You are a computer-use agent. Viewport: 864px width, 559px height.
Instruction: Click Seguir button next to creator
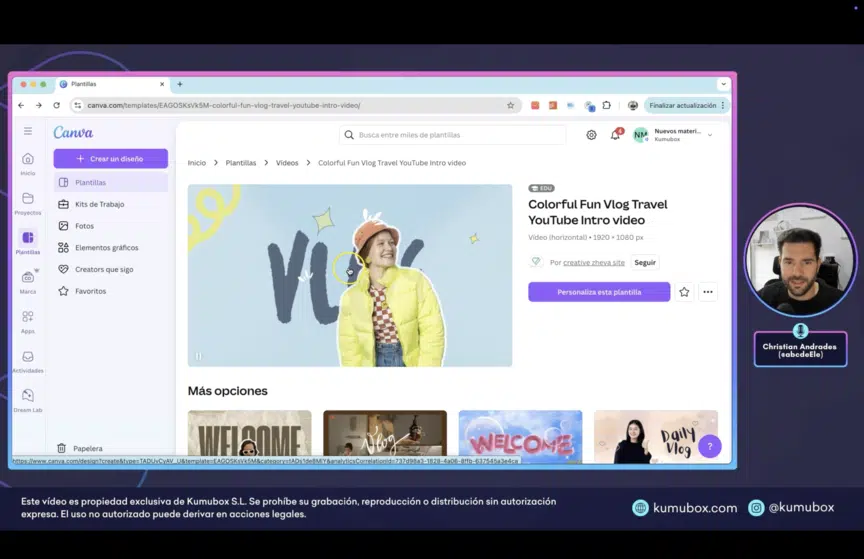coord(645,262)
